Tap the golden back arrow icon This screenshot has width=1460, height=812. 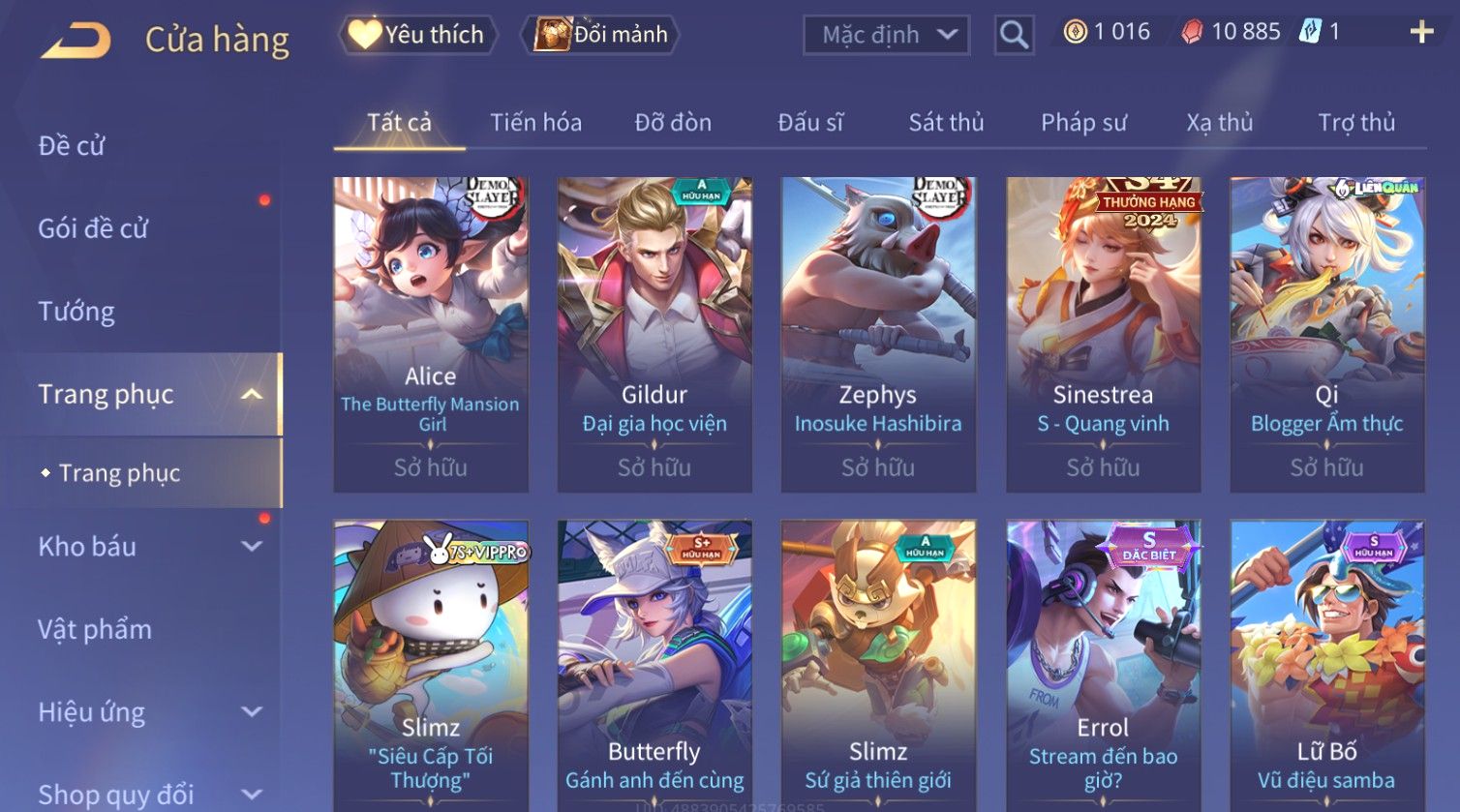[76, 40]
